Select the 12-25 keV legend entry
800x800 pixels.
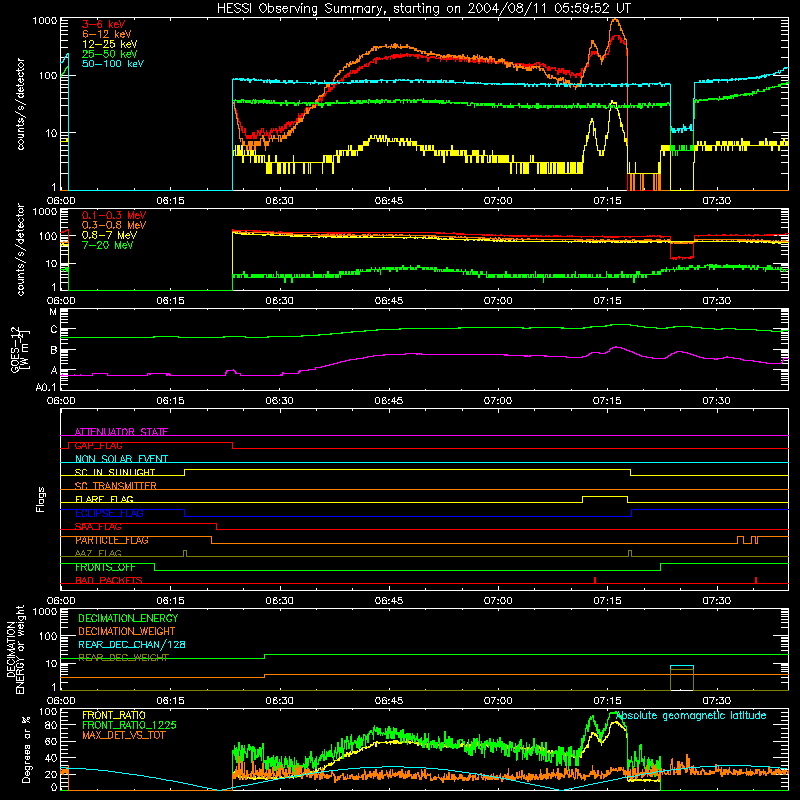pos(110,44)
